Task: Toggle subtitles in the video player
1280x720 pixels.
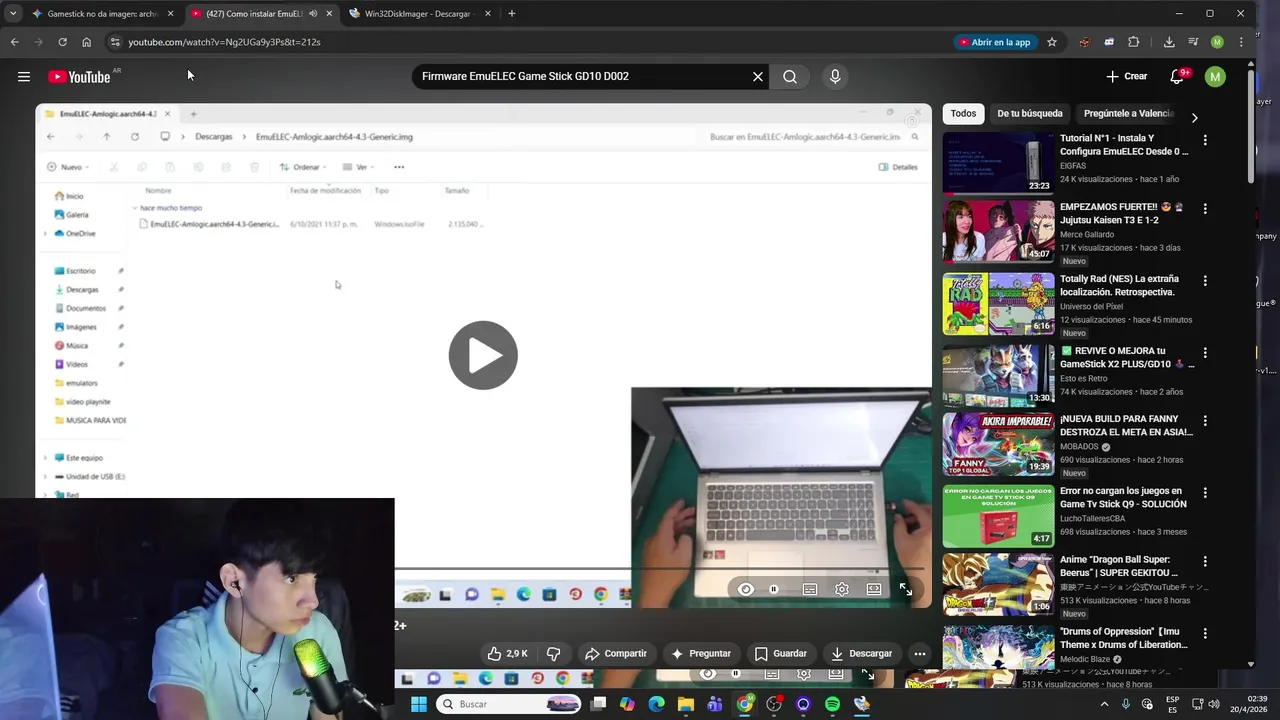Action: 810,590
